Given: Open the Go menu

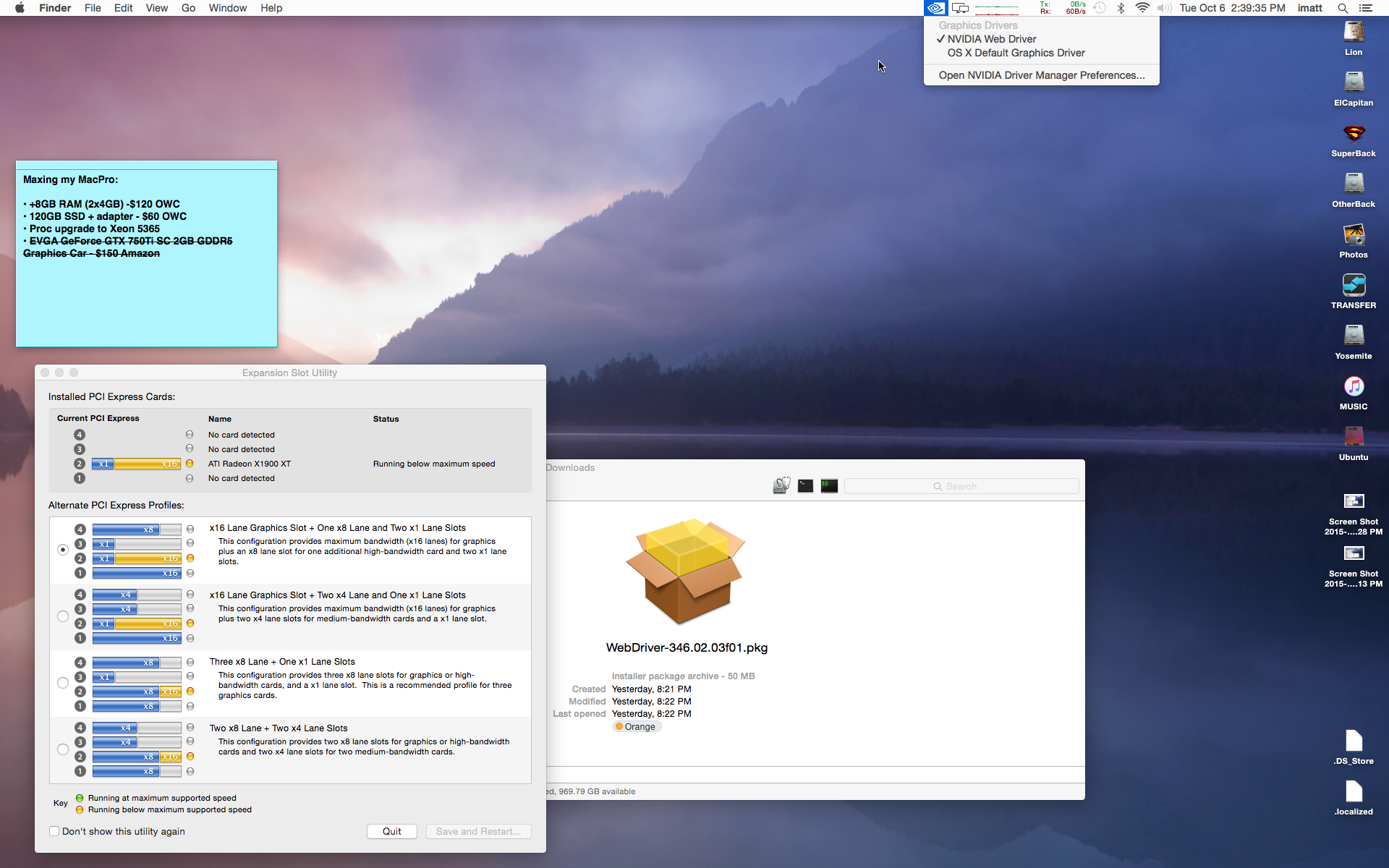Looking at the screenshot, I should 188,8.
